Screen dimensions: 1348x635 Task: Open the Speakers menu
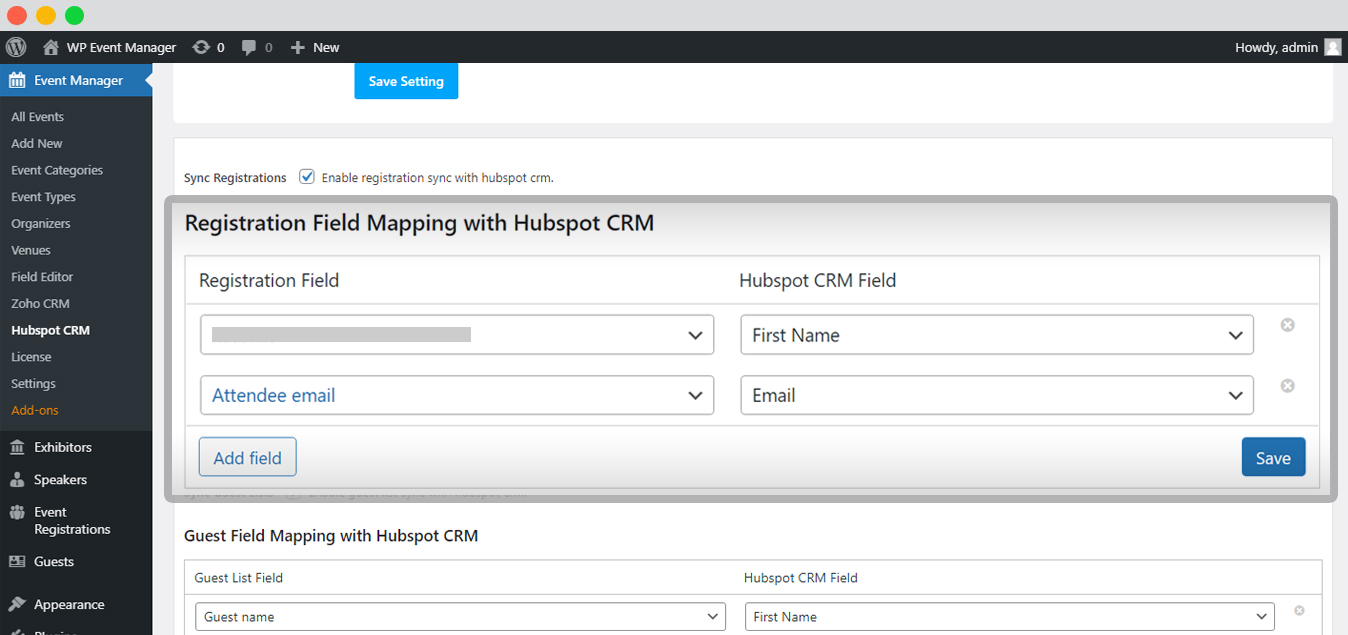click(76, 480)
